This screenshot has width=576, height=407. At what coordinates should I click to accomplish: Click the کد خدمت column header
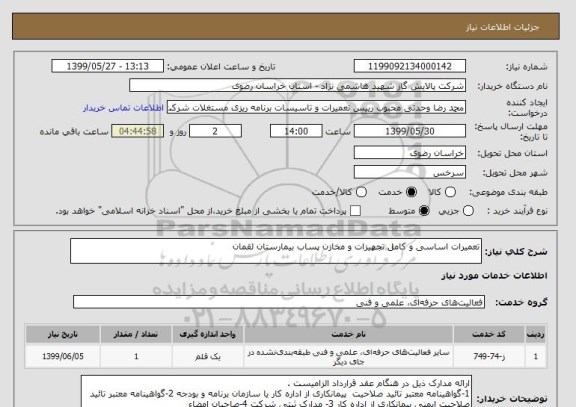(x=489, y=334)
